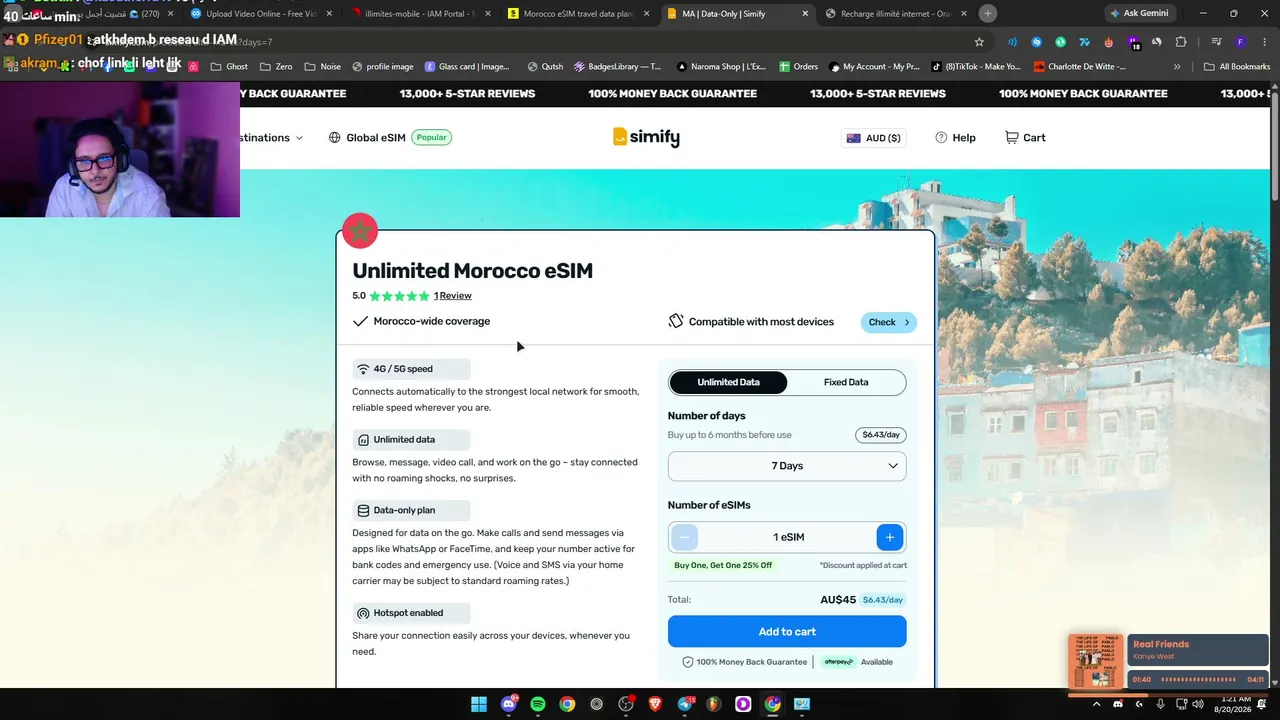Screen dimensions: 1280x720
Task: Open the Qutsh bookmark
Action: 546,67
